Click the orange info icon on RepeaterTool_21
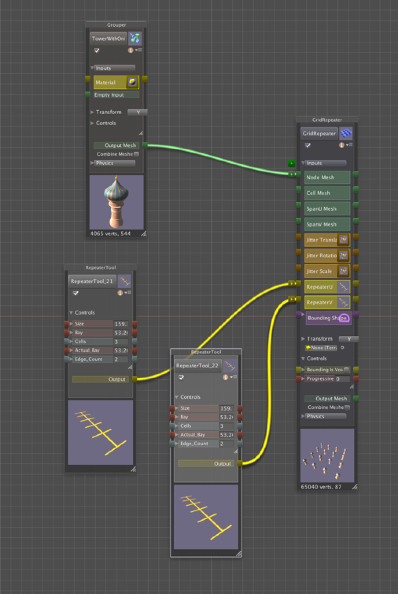398x594 pixels. click(x=120, y=293)
